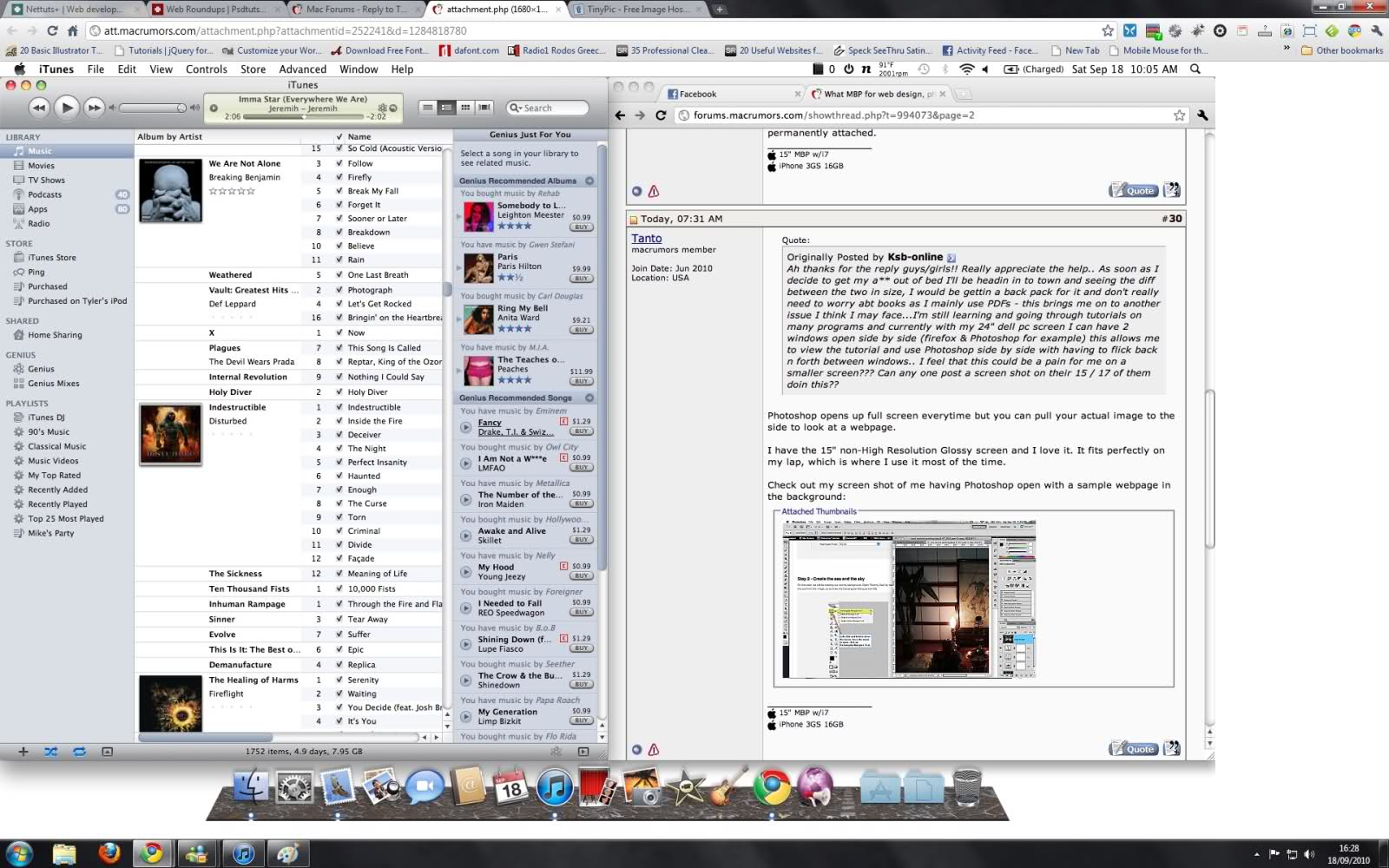The width and height of the screenshot is (1389, 868).
Task: Uncheck the song "Forget It"
Action: pos(339,205)
